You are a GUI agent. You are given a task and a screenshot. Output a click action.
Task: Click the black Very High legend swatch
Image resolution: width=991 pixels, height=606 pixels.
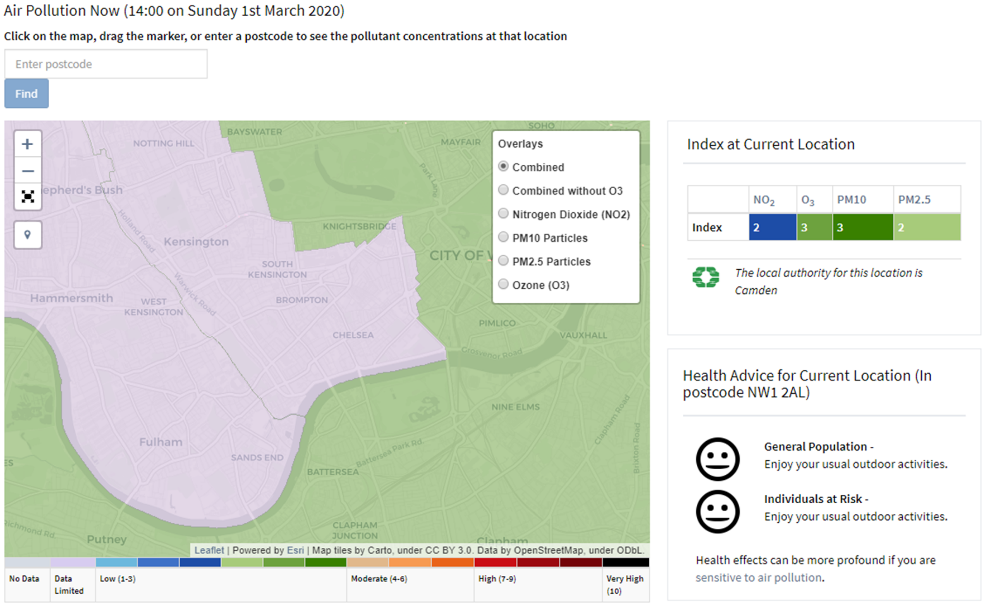click(626, 562)
